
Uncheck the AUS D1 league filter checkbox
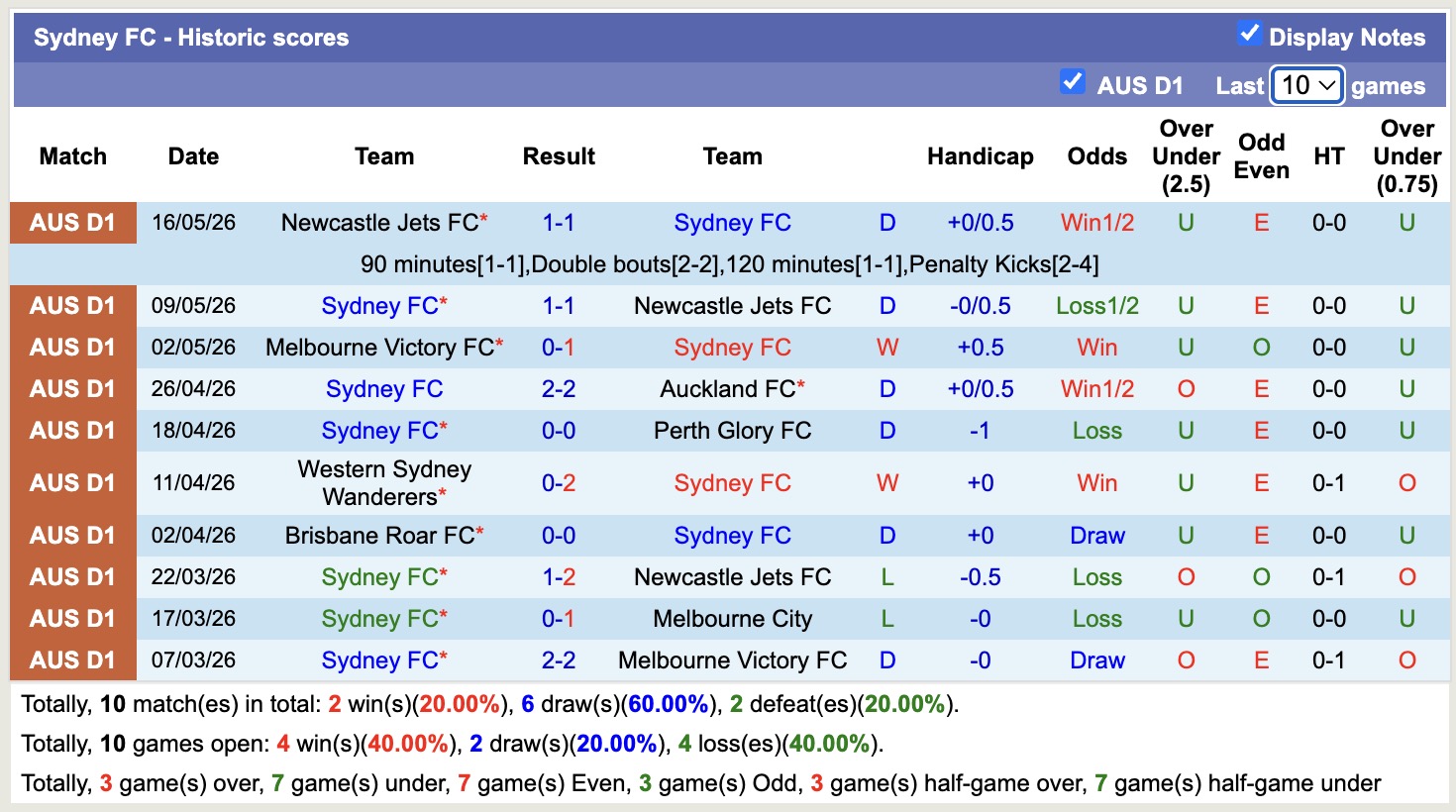coord(1072,81)
